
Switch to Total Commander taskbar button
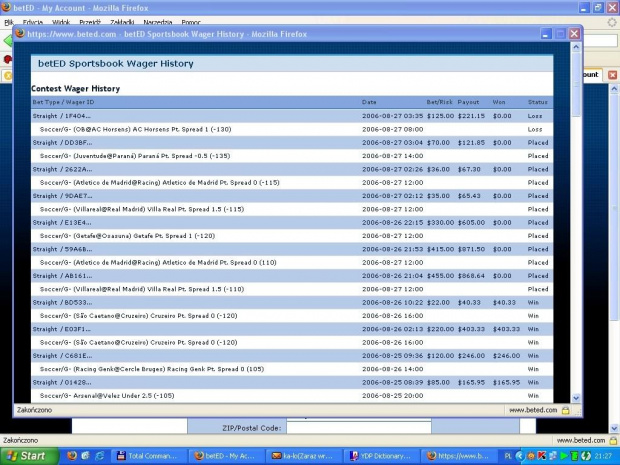[150, 455]
